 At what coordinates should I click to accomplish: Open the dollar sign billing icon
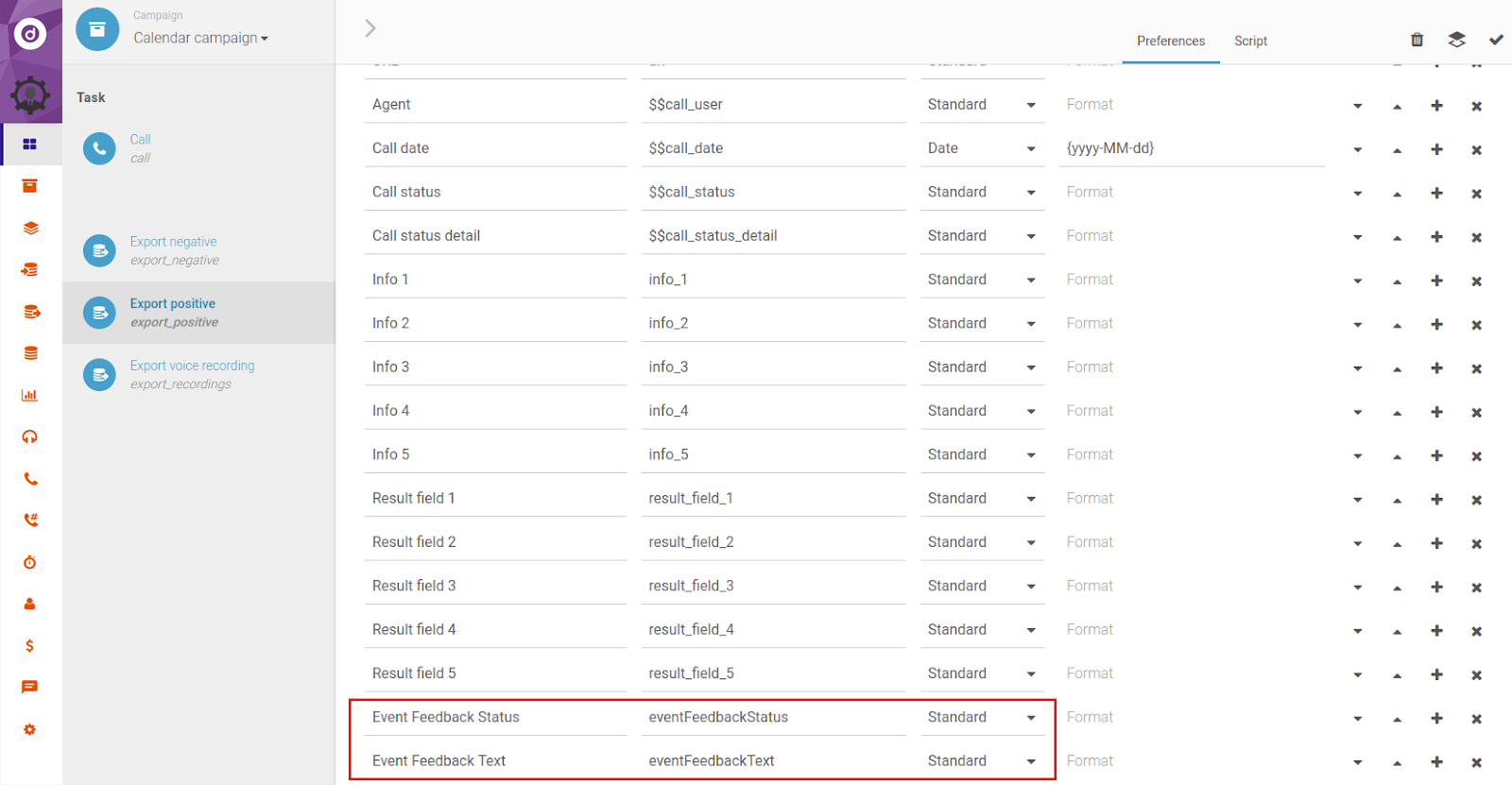pos(30,646)
